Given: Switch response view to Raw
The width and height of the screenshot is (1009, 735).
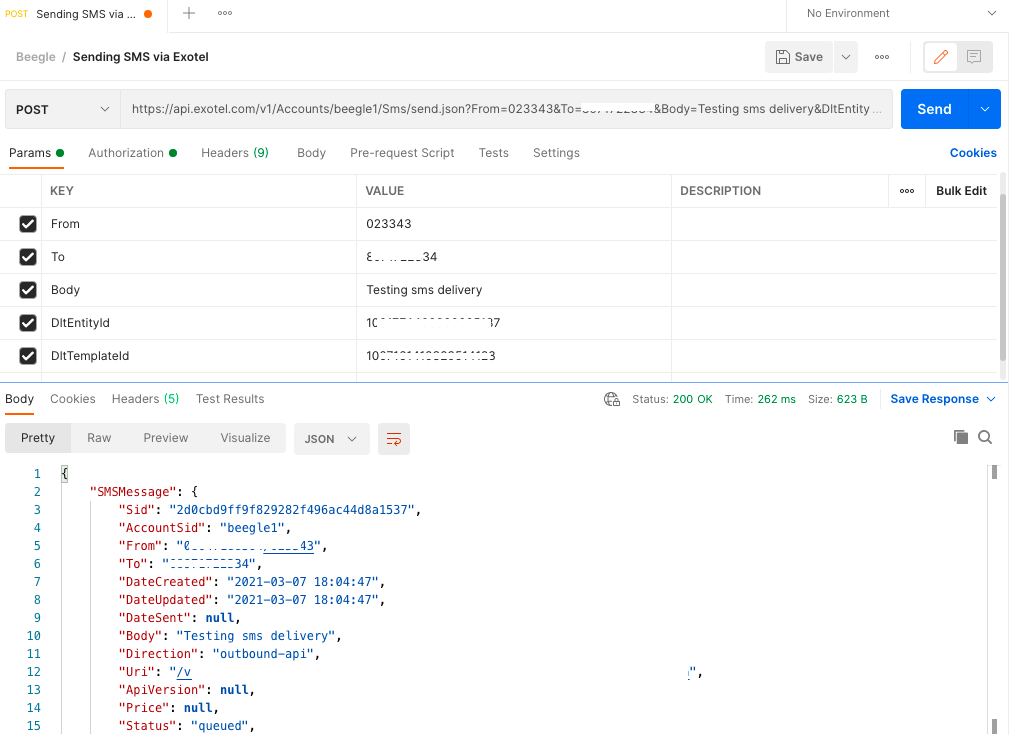Looking at the screenshot, I should point(99,438).
